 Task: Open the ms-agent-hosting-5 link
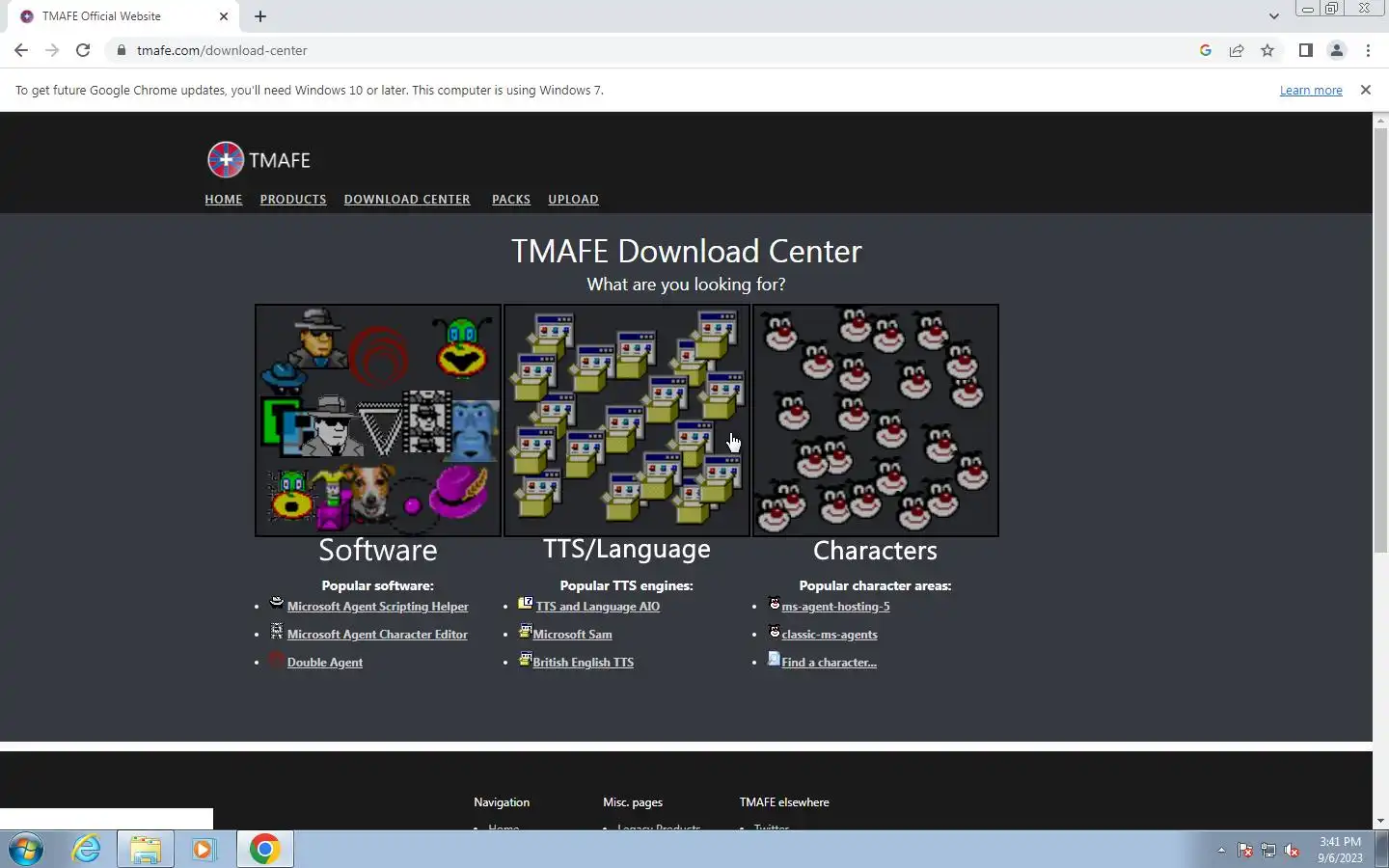coord(836,607)
